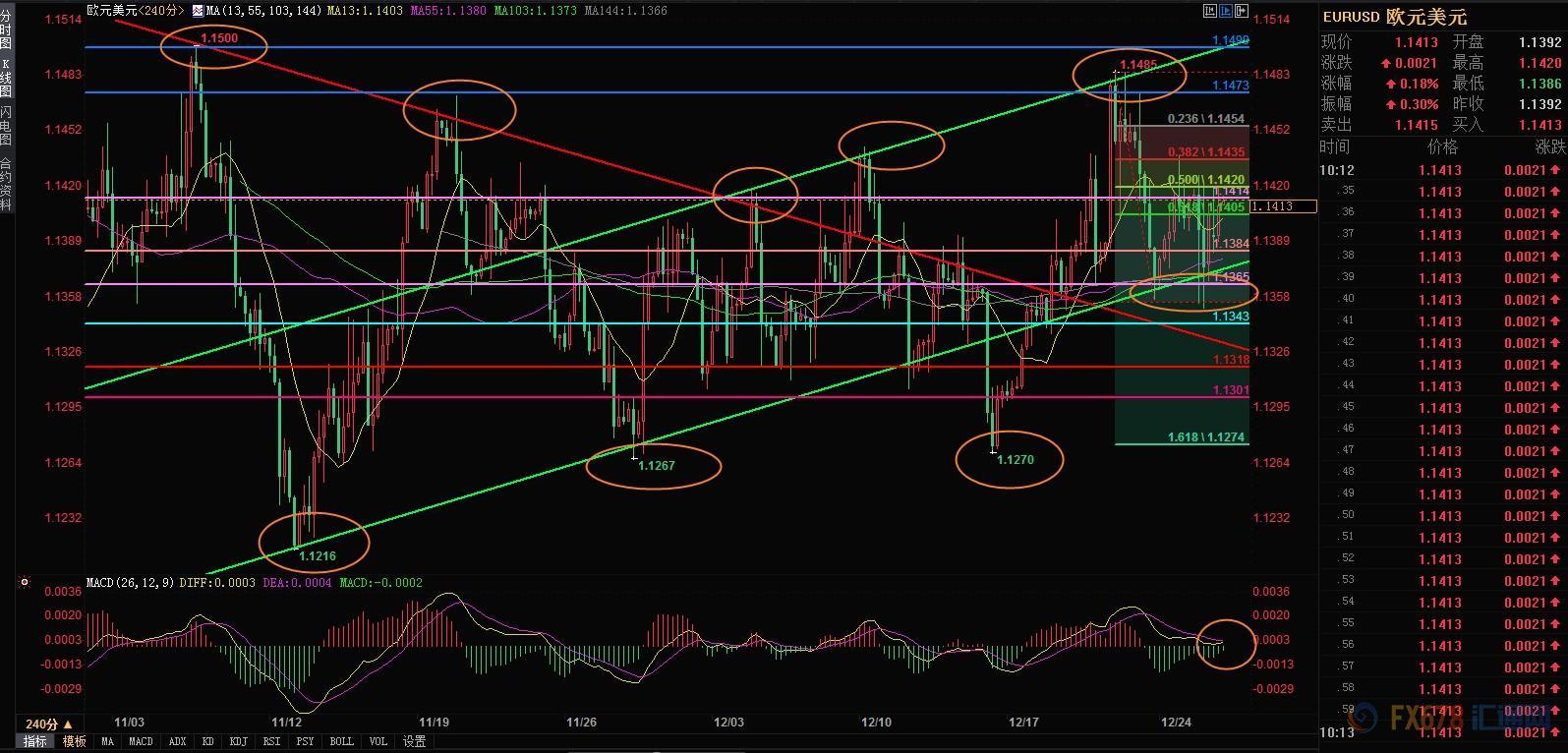Open 闪电图 view from left sidebar
Screen dimensions: 1568x753
pos(6,128)
